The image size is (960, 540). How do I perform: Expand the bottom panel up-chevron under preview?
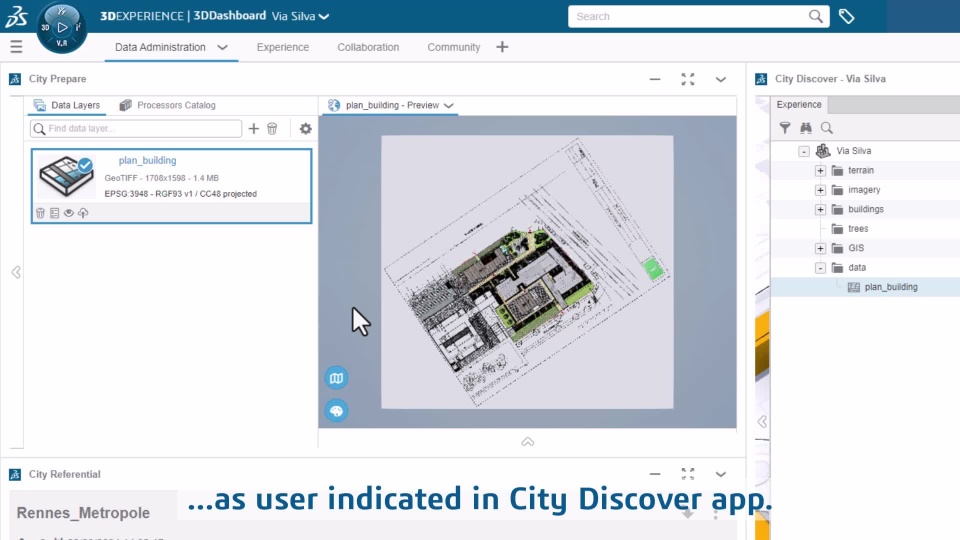click(x=528, y=441)
